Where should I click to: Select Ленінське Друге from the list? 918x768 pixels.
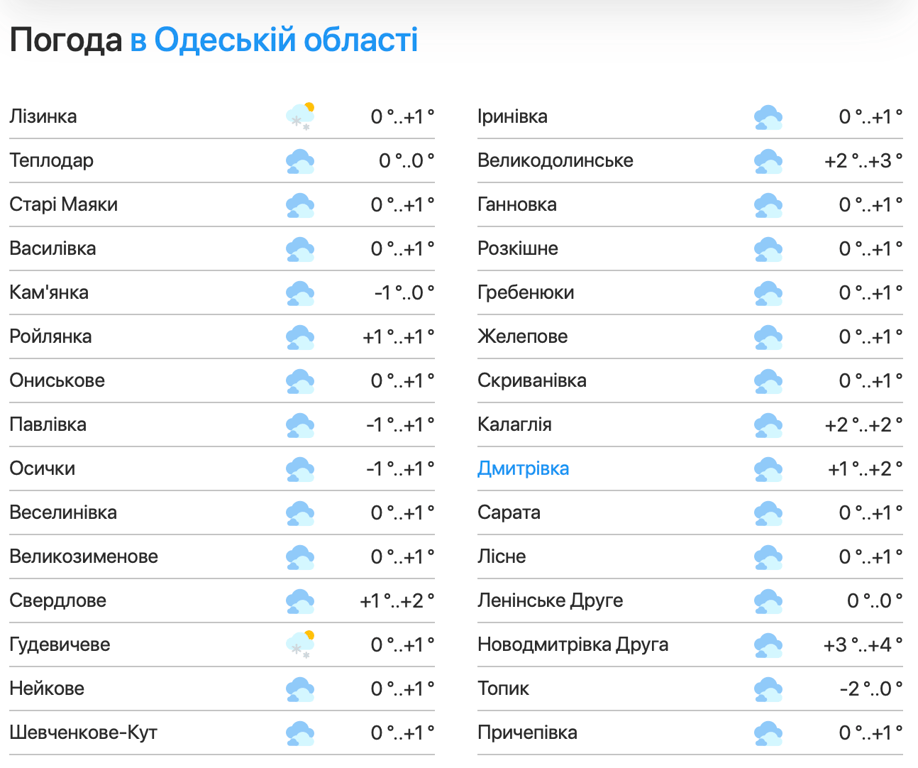[550, 601]
